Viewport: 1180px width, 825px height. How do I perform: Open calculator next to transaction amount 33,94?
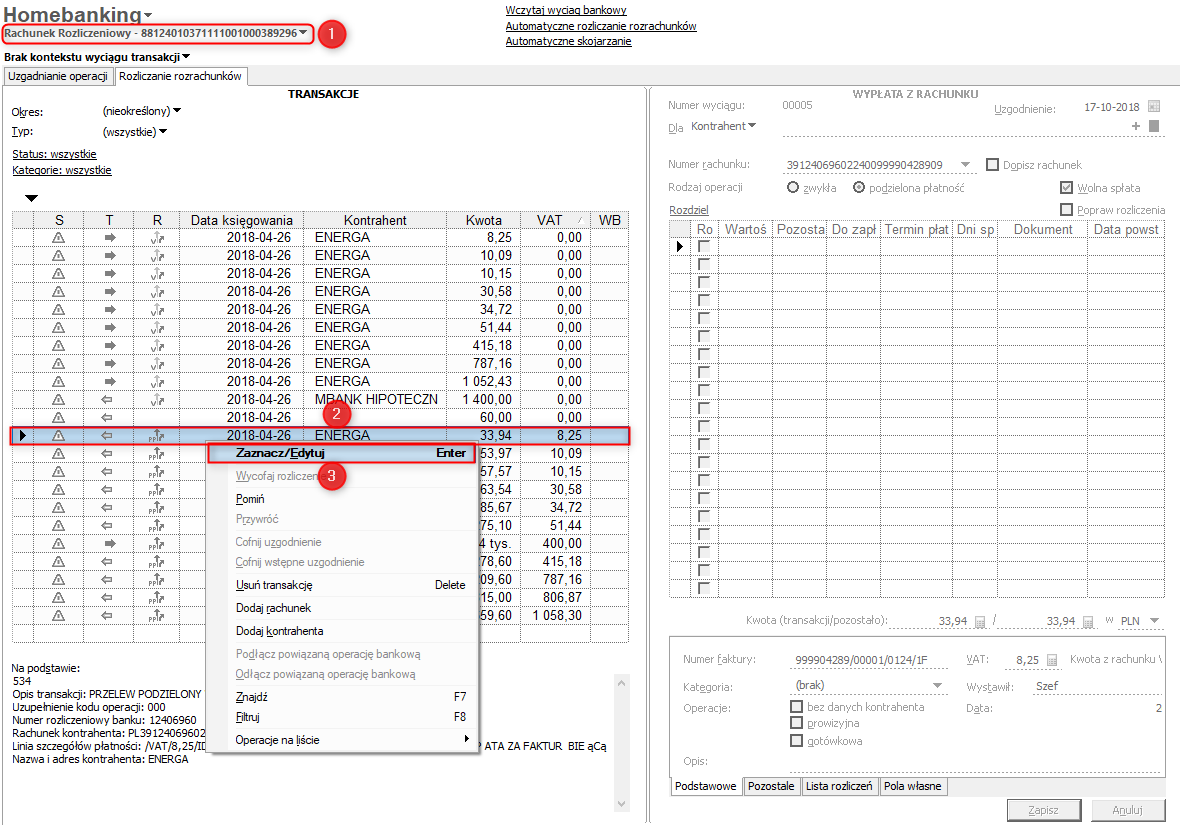coord(980,622)
